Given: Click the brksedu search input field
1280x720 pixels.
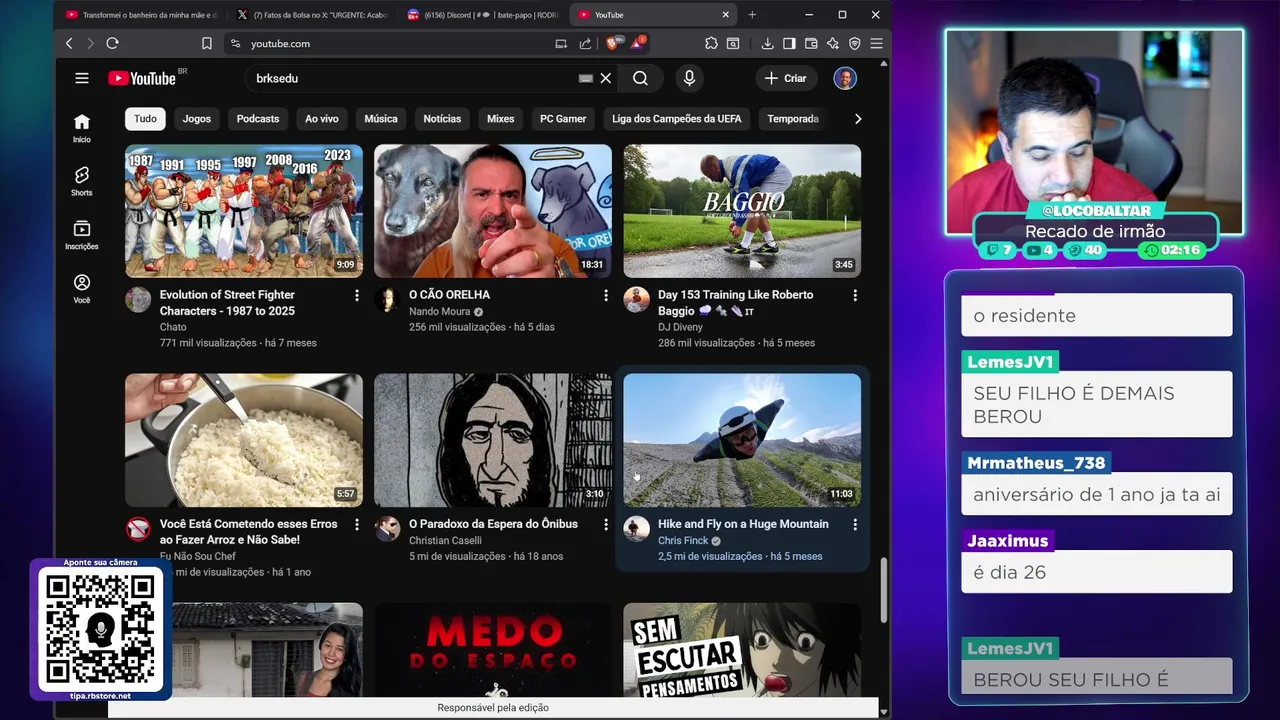Looking at the screenshot, I should 410,78.
